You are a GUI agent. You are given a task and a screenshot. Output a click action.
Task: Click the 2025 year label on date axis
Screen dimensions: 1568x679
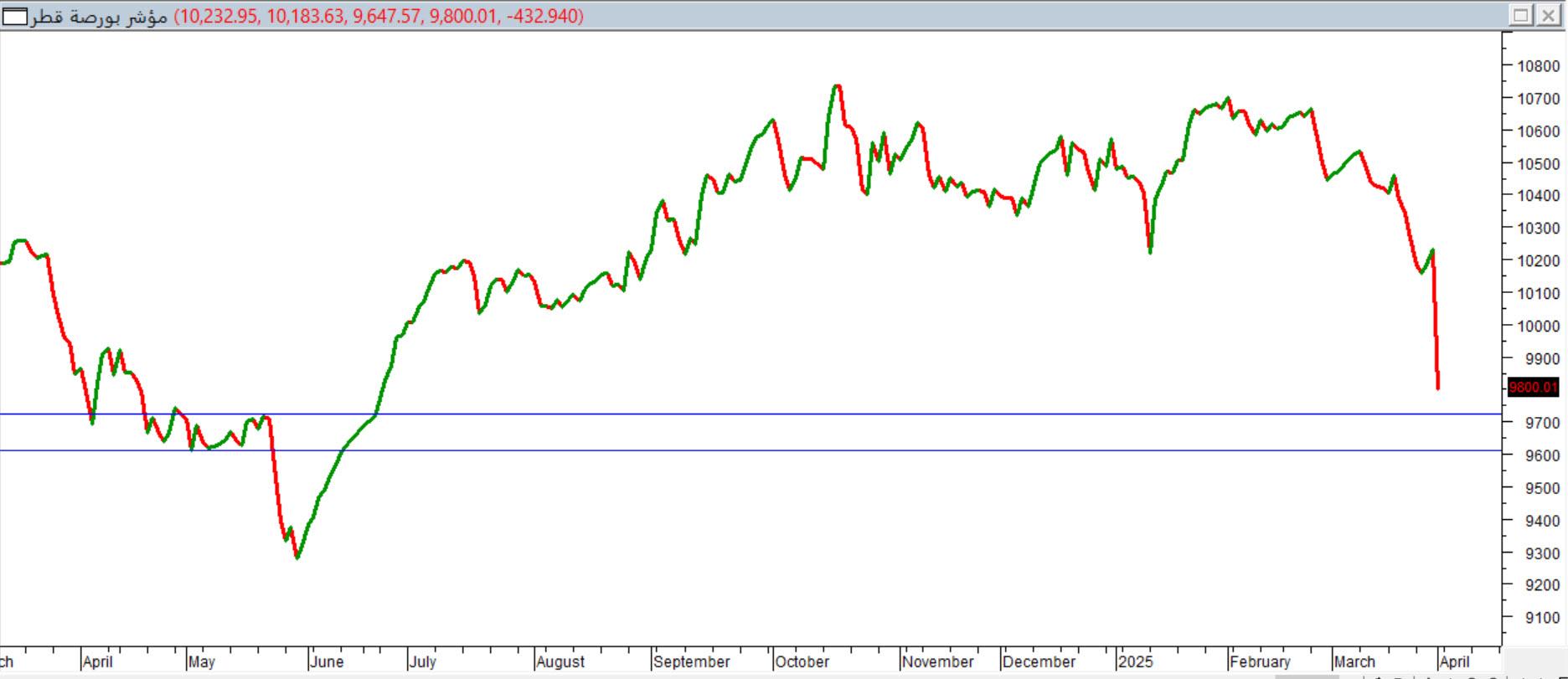(x=1135, y=662)
